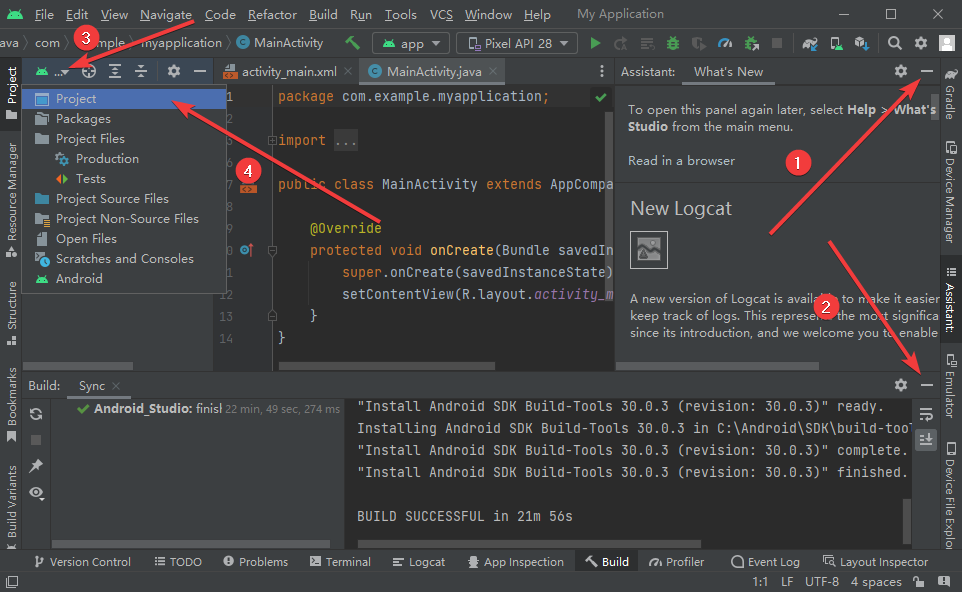This screenshot has height=592, width=962.
Task: Start debugging with the green bug icon
Action: (x=673, y=43)
